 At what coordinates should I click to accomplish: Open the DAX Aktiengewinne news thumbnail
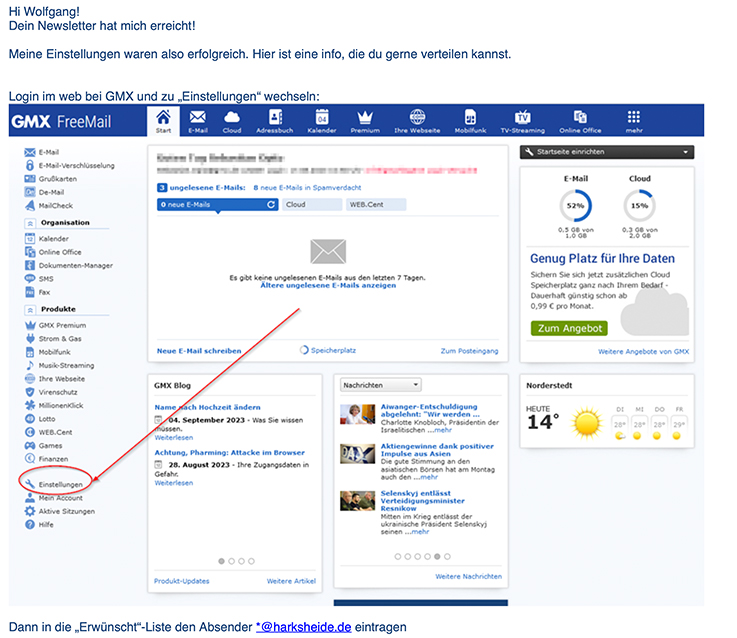coord(357,454)
